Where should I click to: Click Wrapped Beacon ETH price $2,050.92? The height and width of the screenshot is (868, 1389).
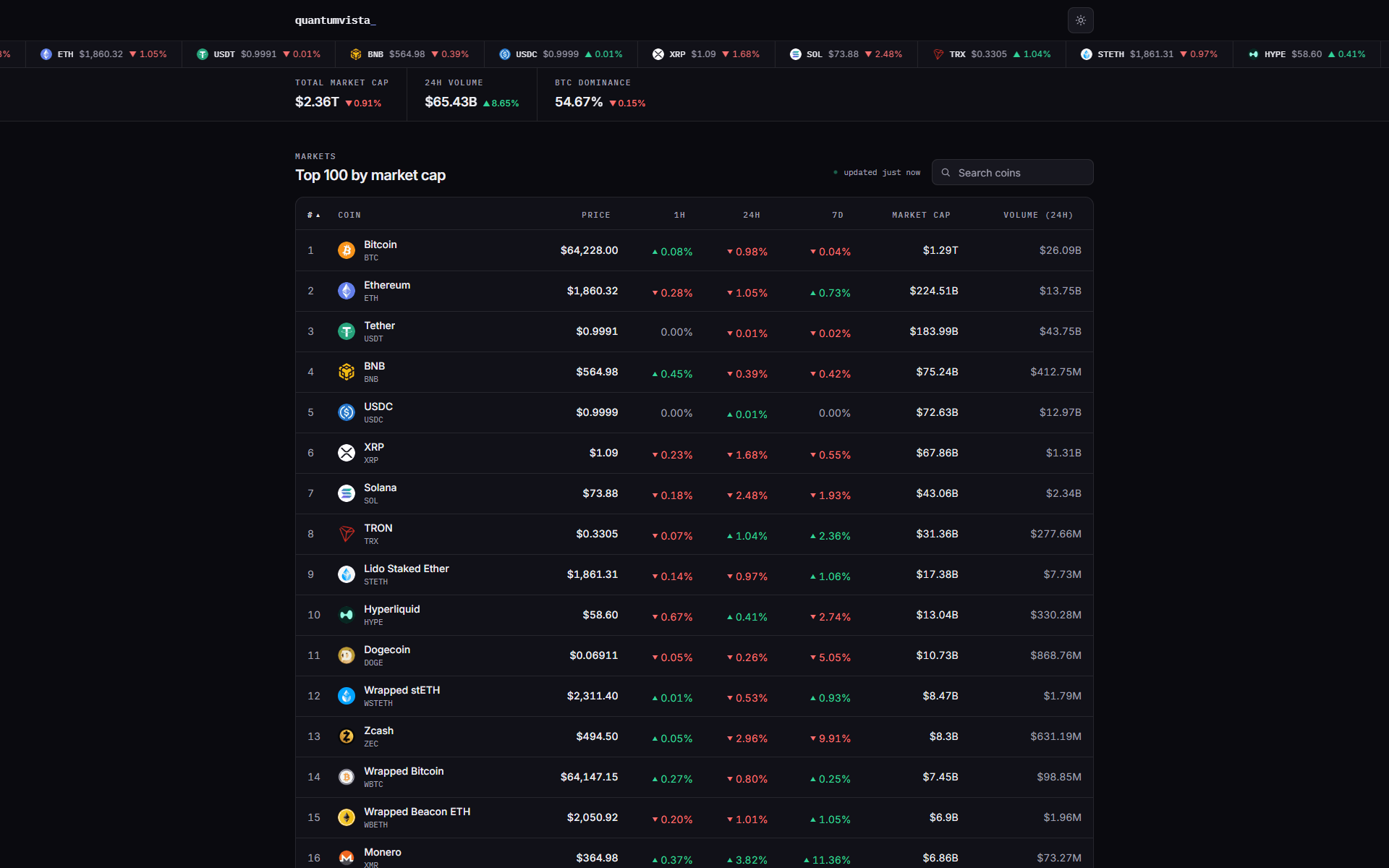[592, 817]
